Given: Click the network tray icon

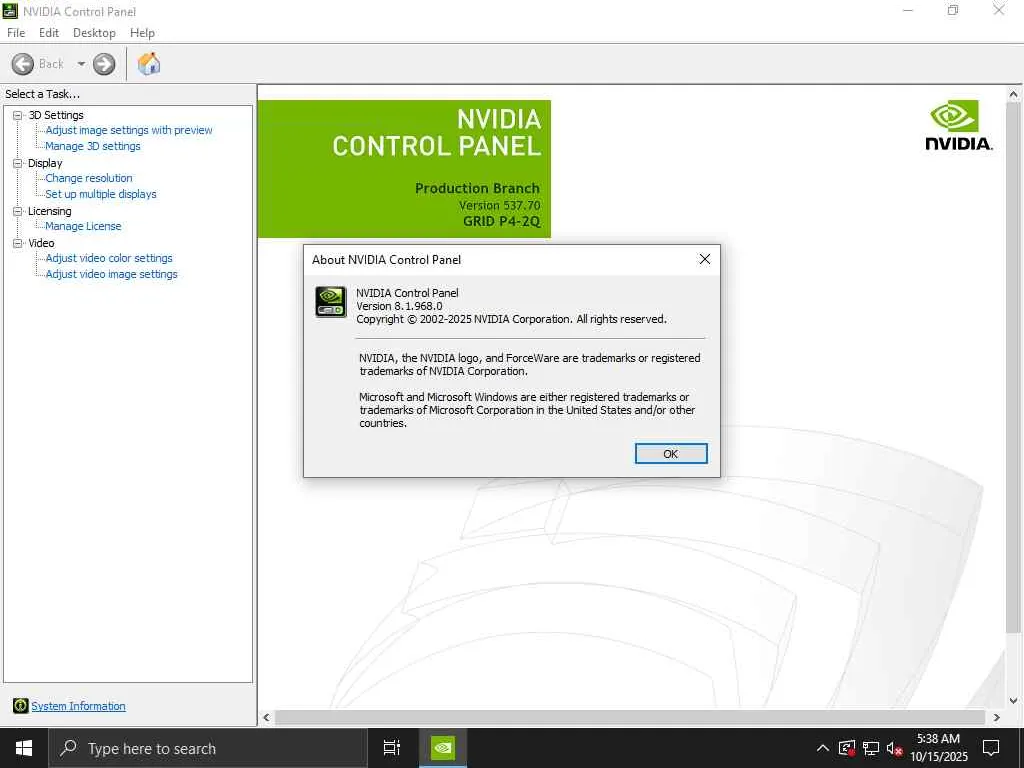Looking at the screenshot, I should [871, 748].
